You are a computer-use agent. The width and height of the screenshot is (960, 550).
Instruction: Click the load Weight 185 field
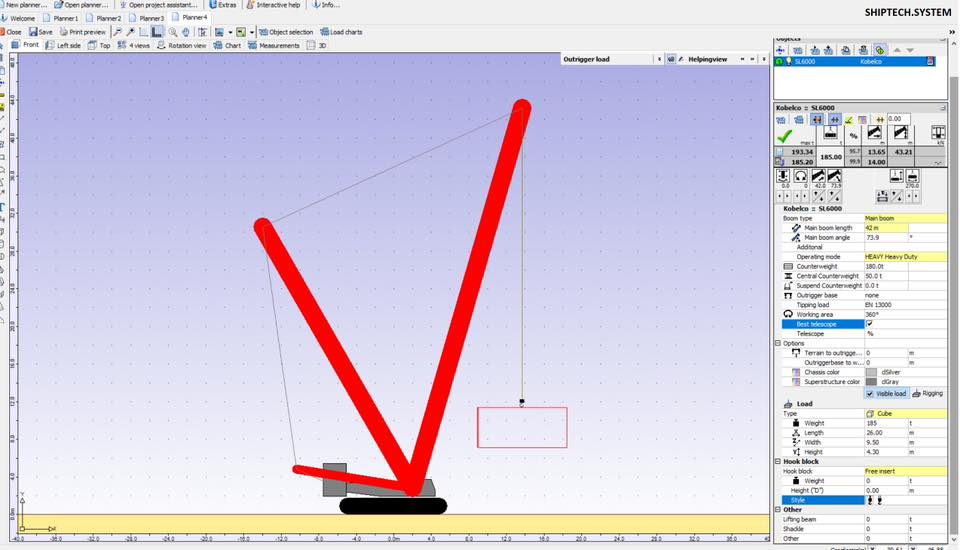[885, 423]
